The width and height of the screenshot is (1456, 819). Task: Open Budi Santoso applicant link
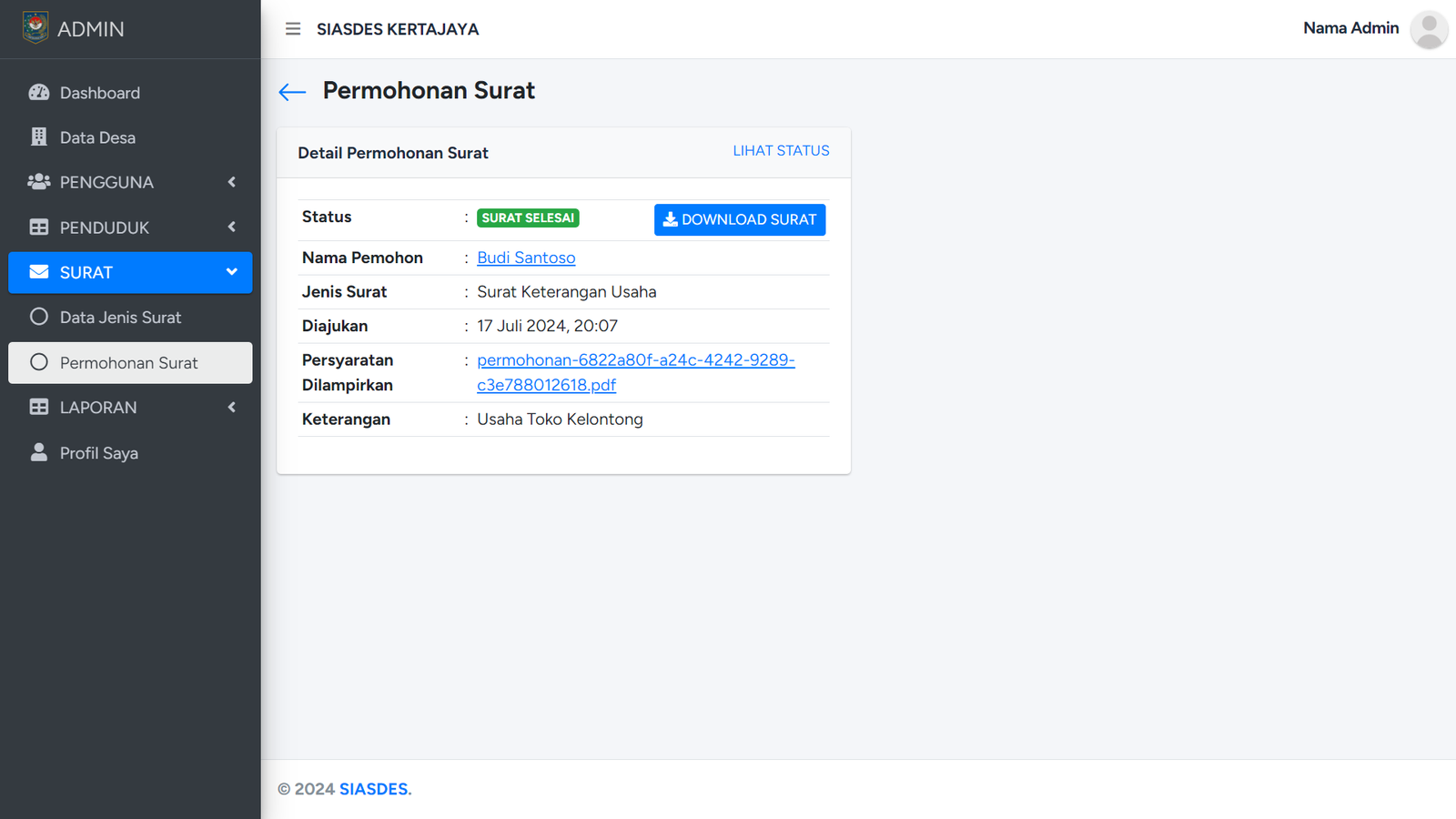point(526,258)
